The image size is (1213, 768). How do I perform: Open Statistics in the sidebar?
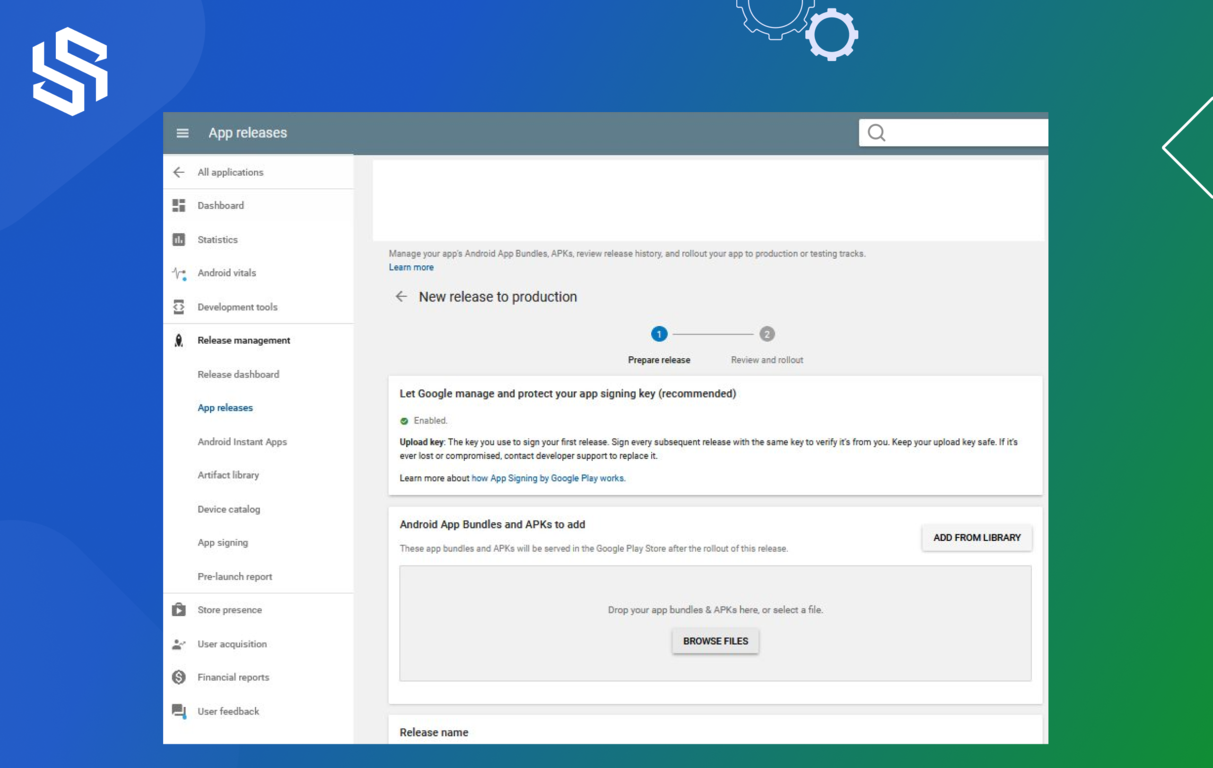pyautogui.click(x=217, y=240)
